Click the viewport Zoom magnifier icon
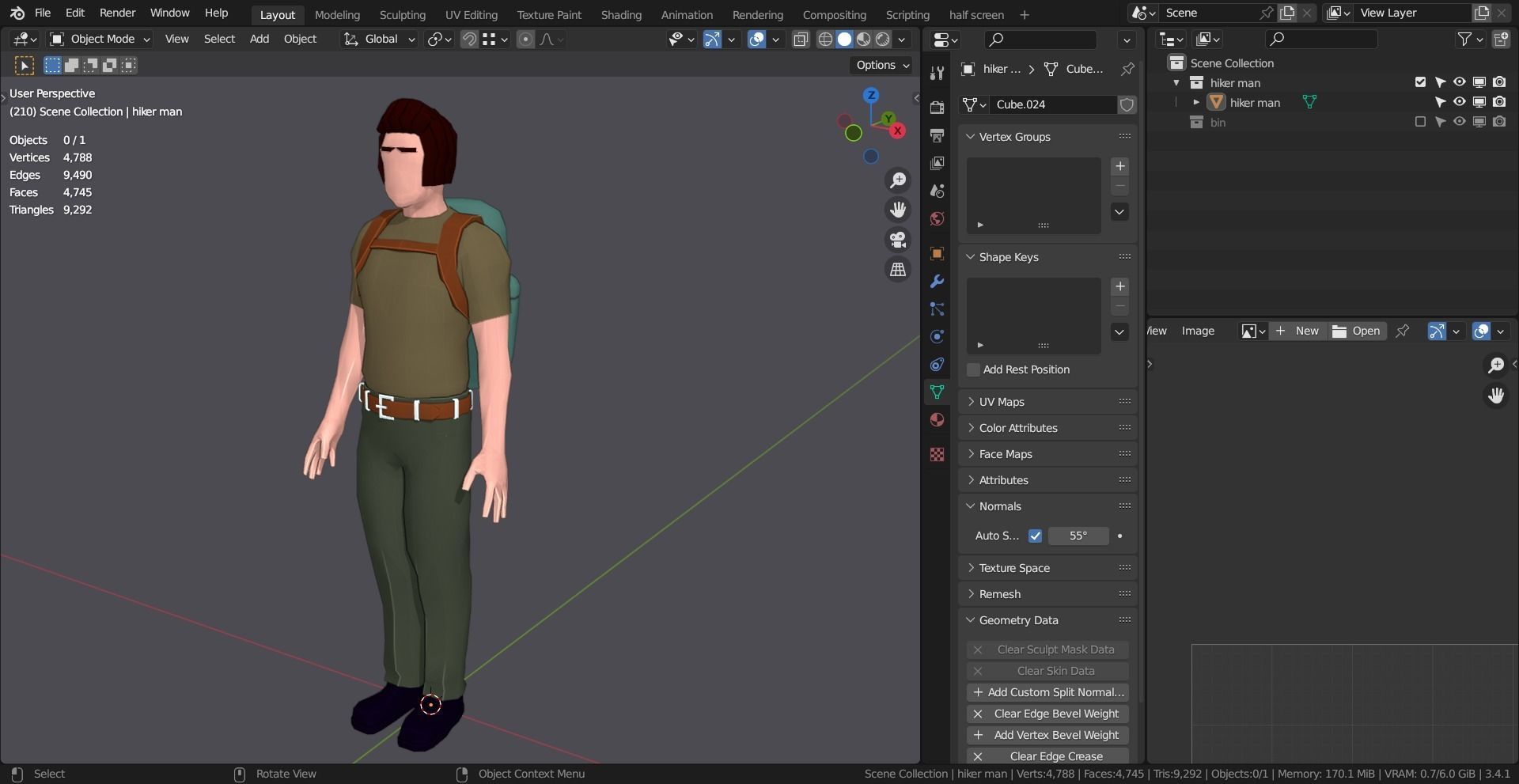 [x=898, y=180]
